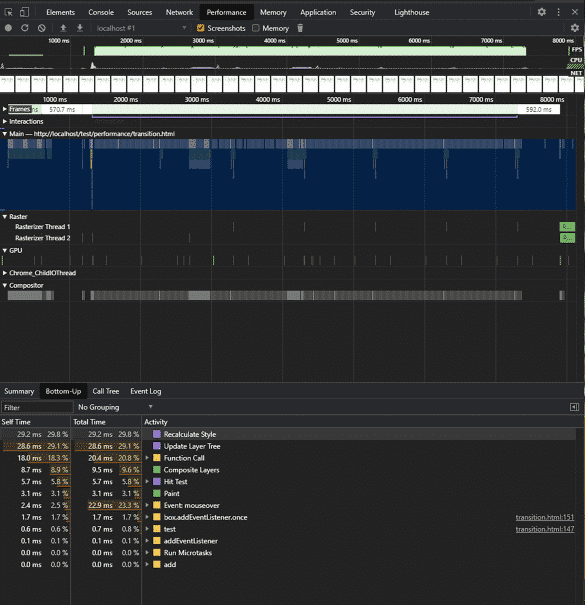Image resolution: width=585 pixels, height=605 pixels.
Task: Expand the Interactions track
Action: [x=5, y=122]
